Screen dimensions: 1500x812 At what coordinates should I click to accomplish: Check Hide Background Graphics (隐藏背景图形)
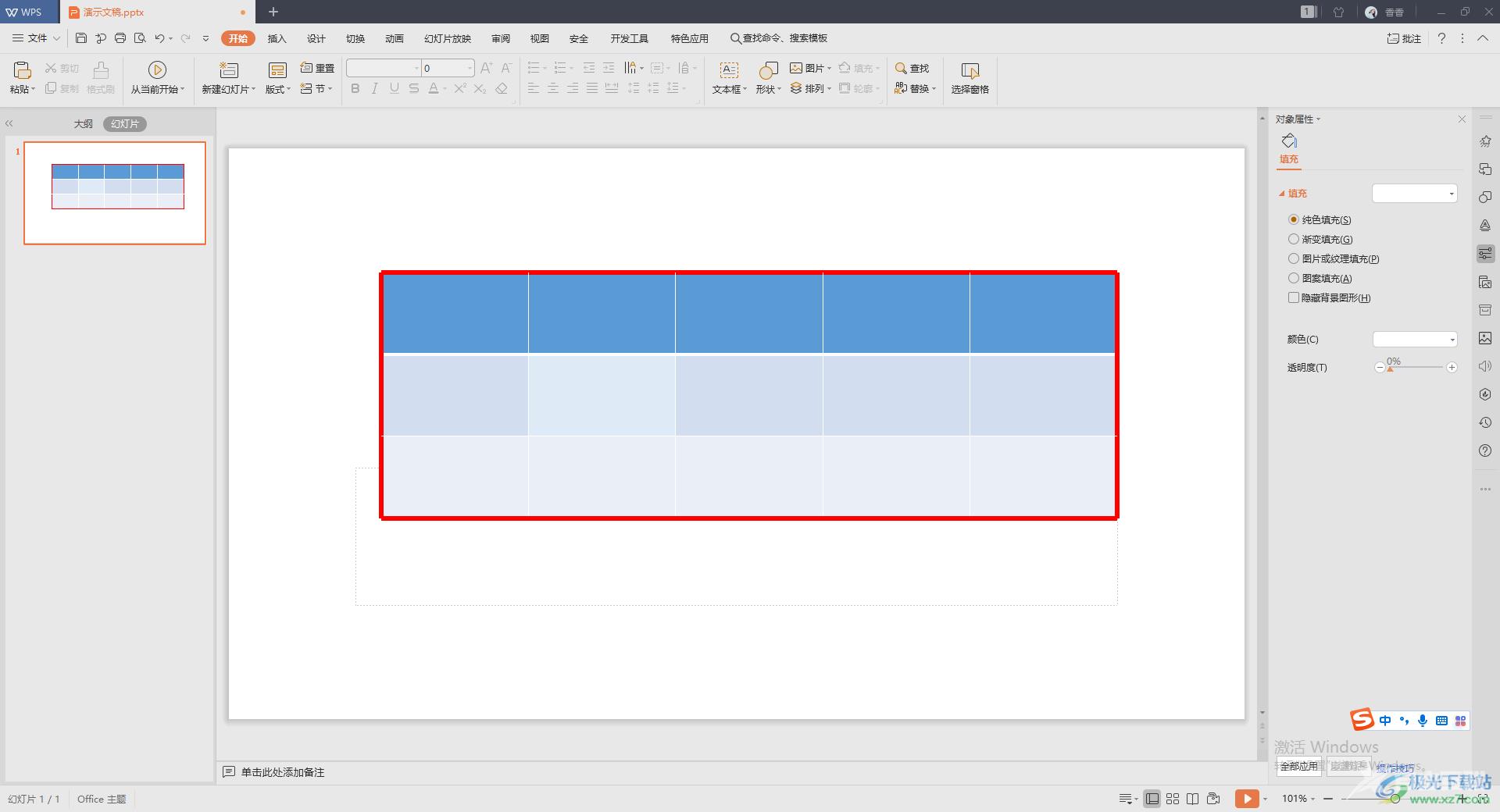point(1293,297)
